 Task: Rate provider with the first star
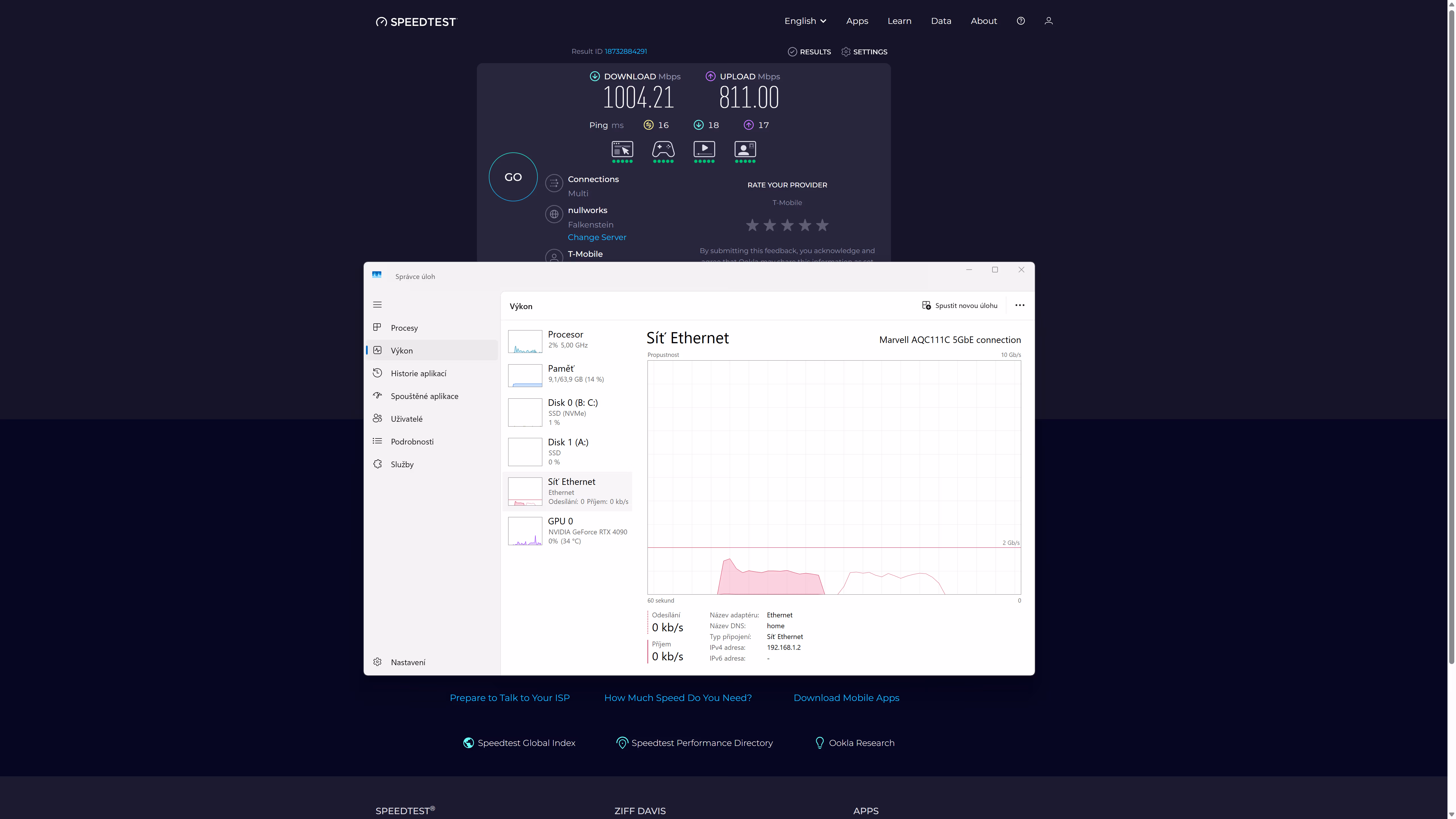(x=752, y=226)
